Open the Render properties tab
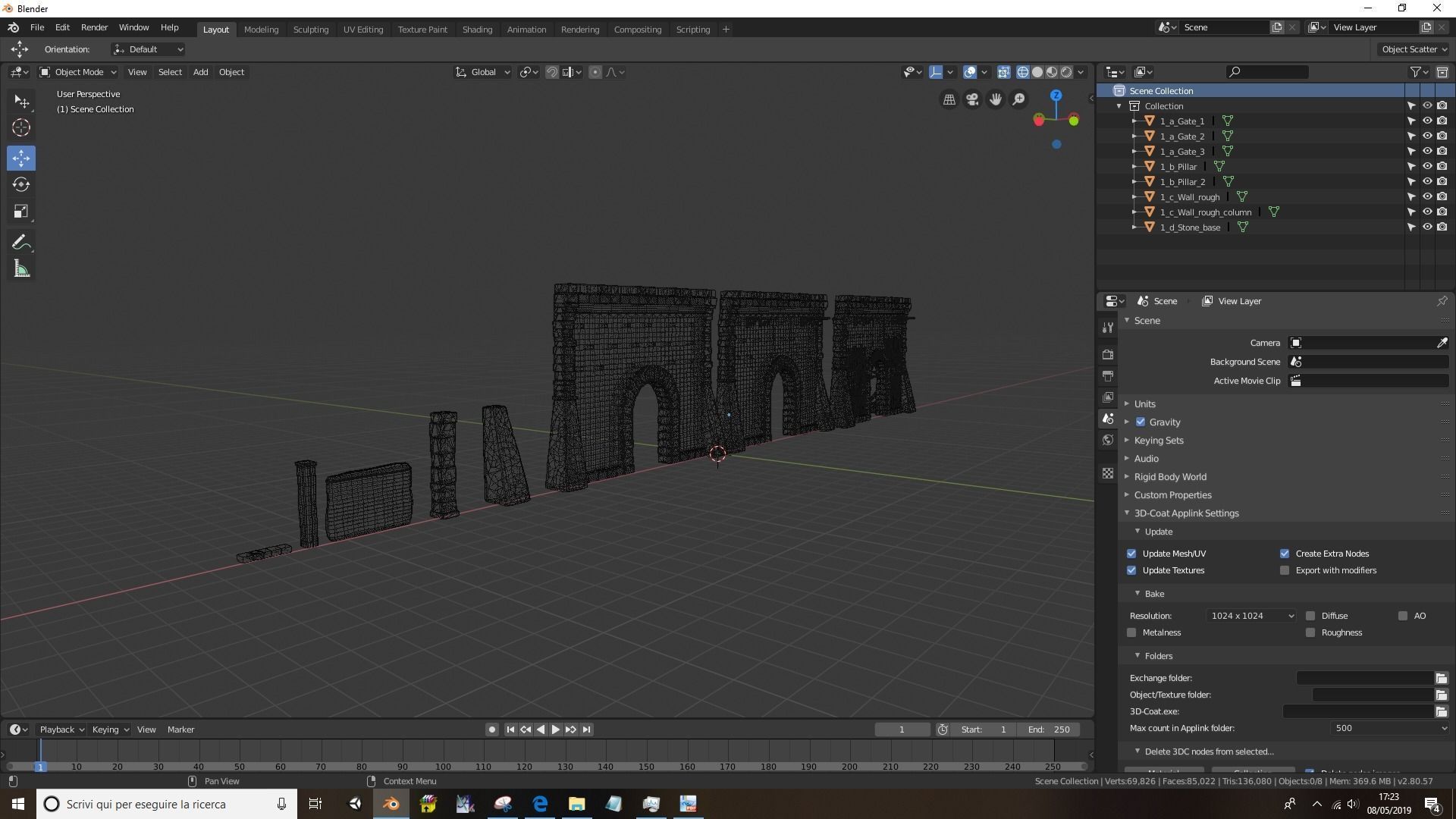 click(1108, 354)
